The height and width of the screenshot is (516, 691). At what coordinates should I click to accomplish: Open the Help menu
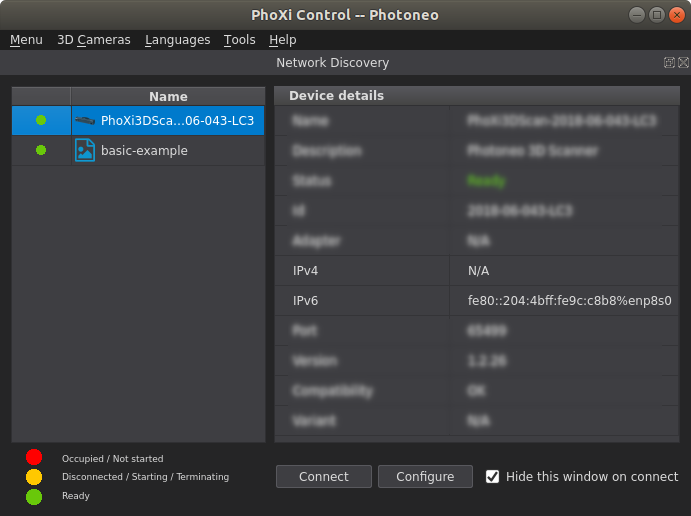[282, 40]
